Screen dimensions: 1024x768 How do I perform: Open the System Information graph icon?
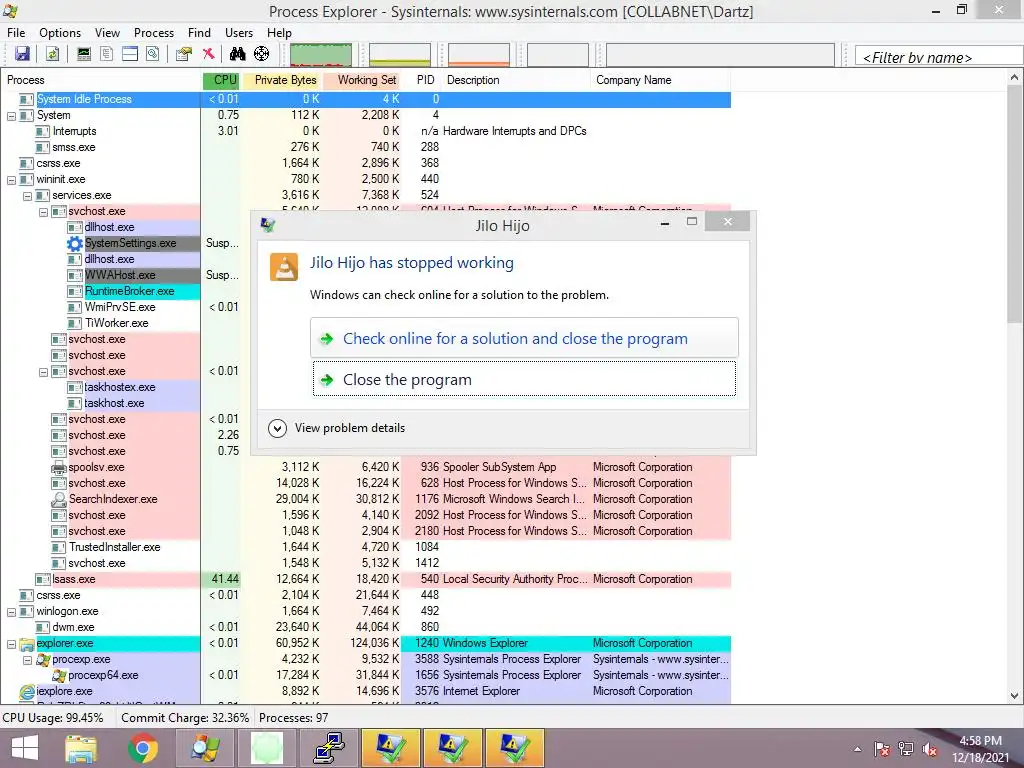coord(84,54)
